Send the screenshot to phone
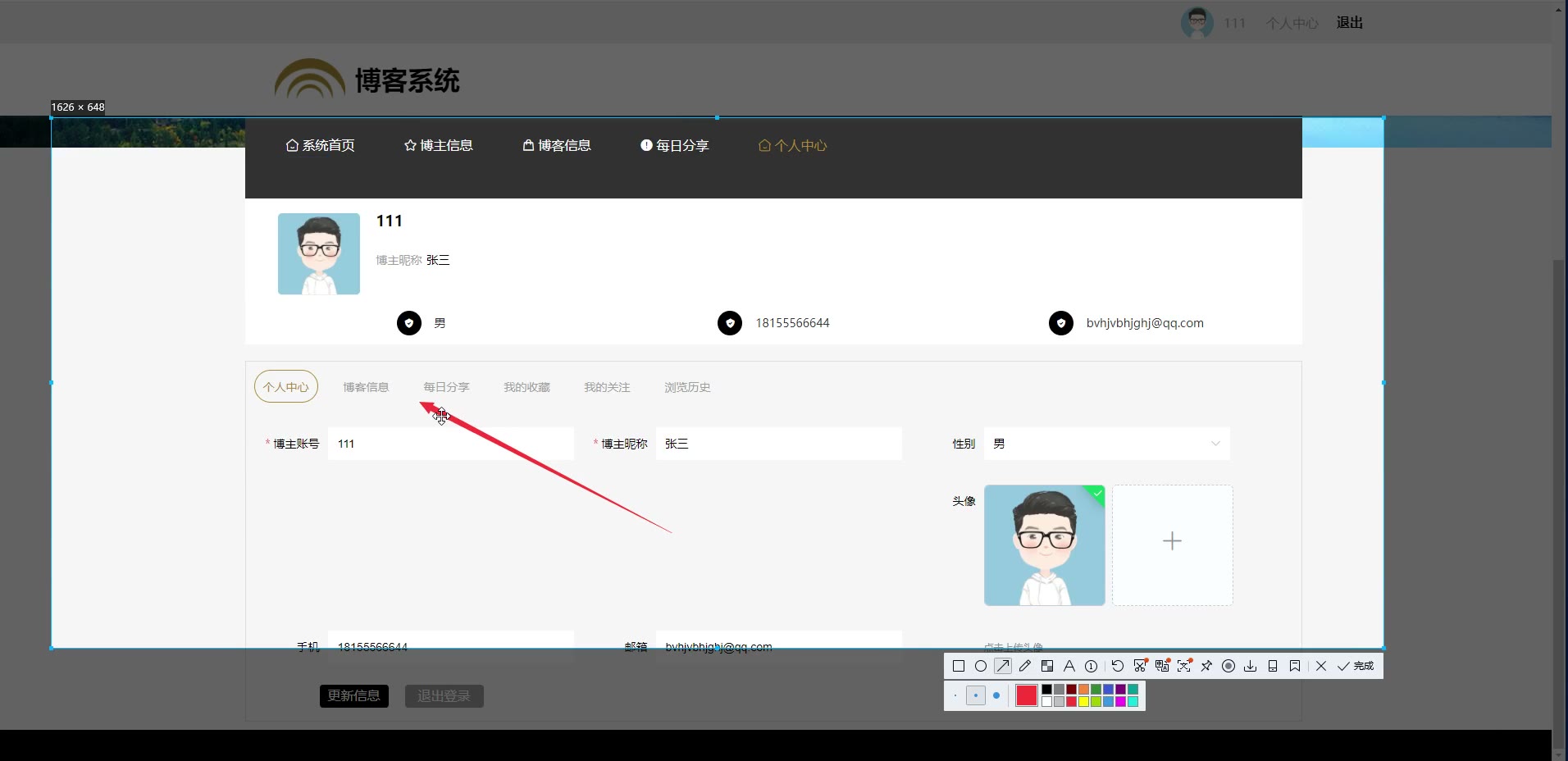Viewport: 1568px width, 761px height. click(x=1273, y=666)
